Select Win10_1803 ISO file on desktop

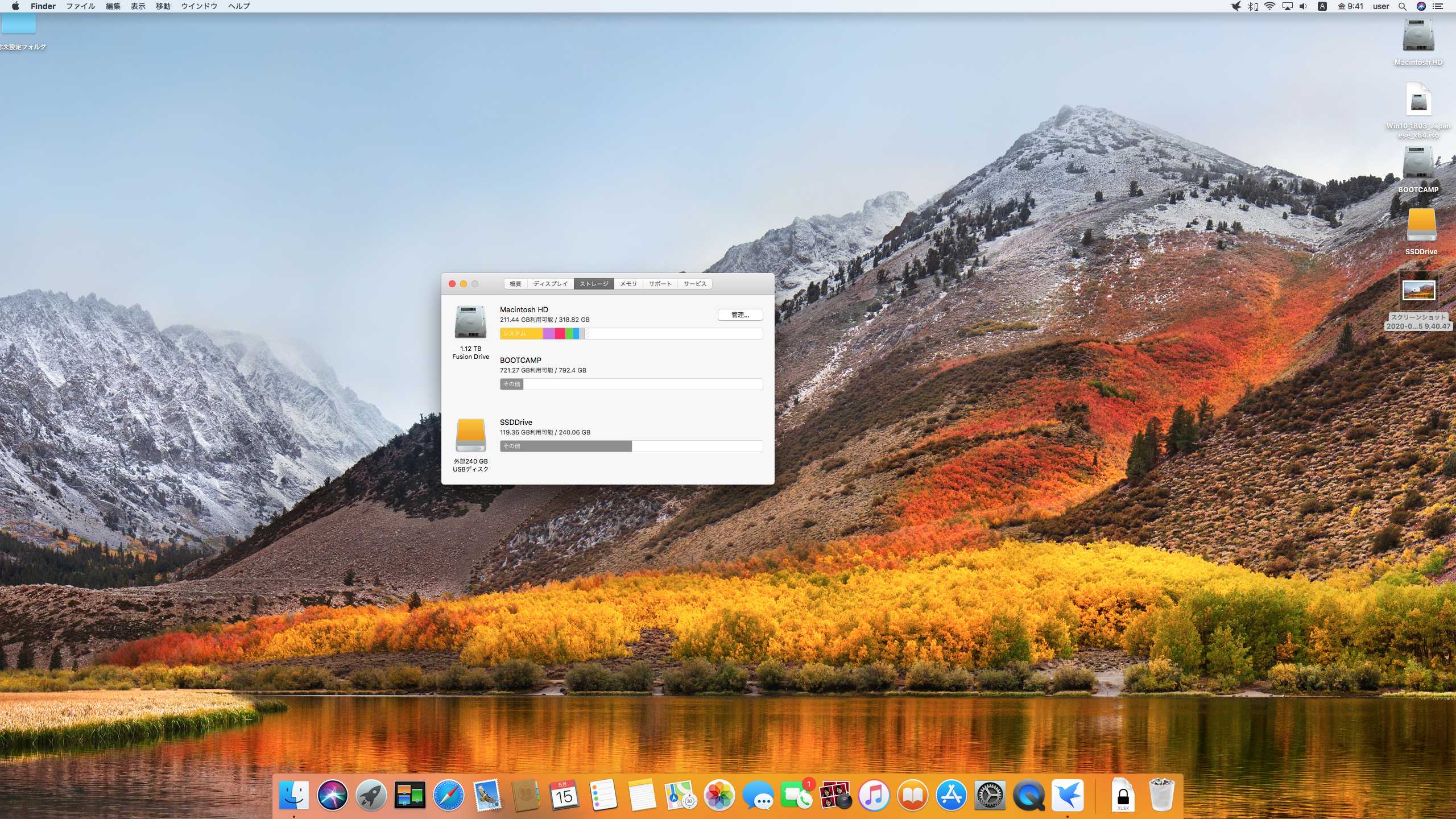1418,100
